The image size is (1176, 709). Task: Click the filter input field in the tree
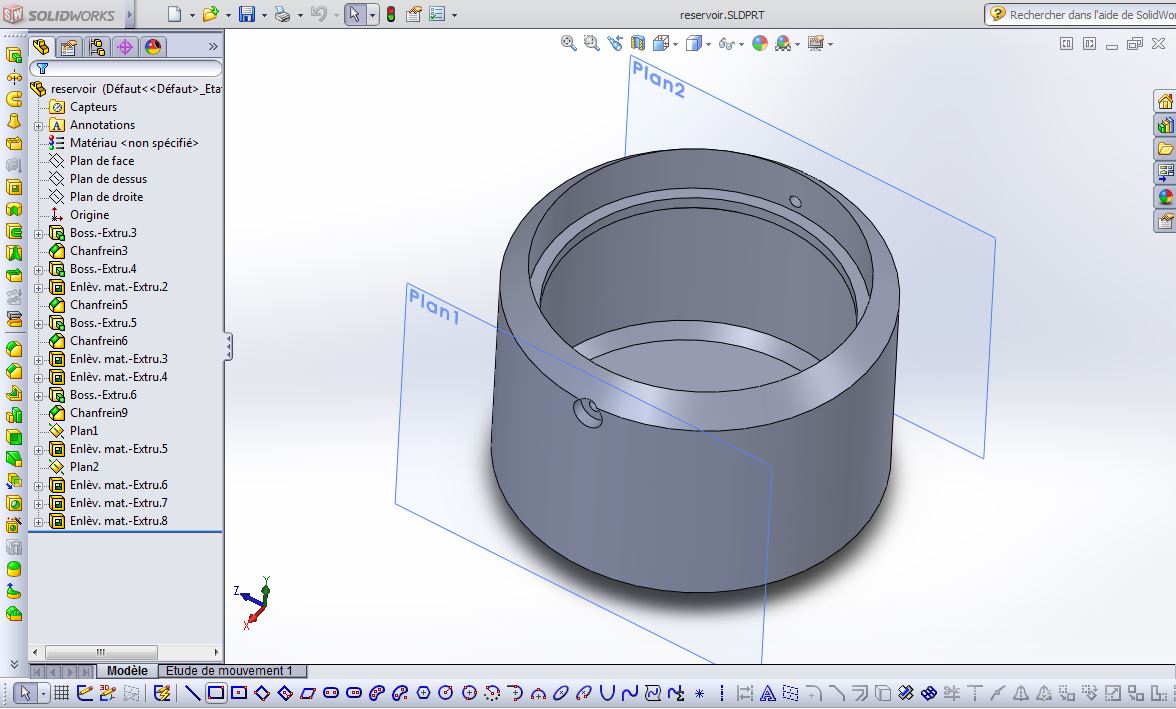click(126, 68)
